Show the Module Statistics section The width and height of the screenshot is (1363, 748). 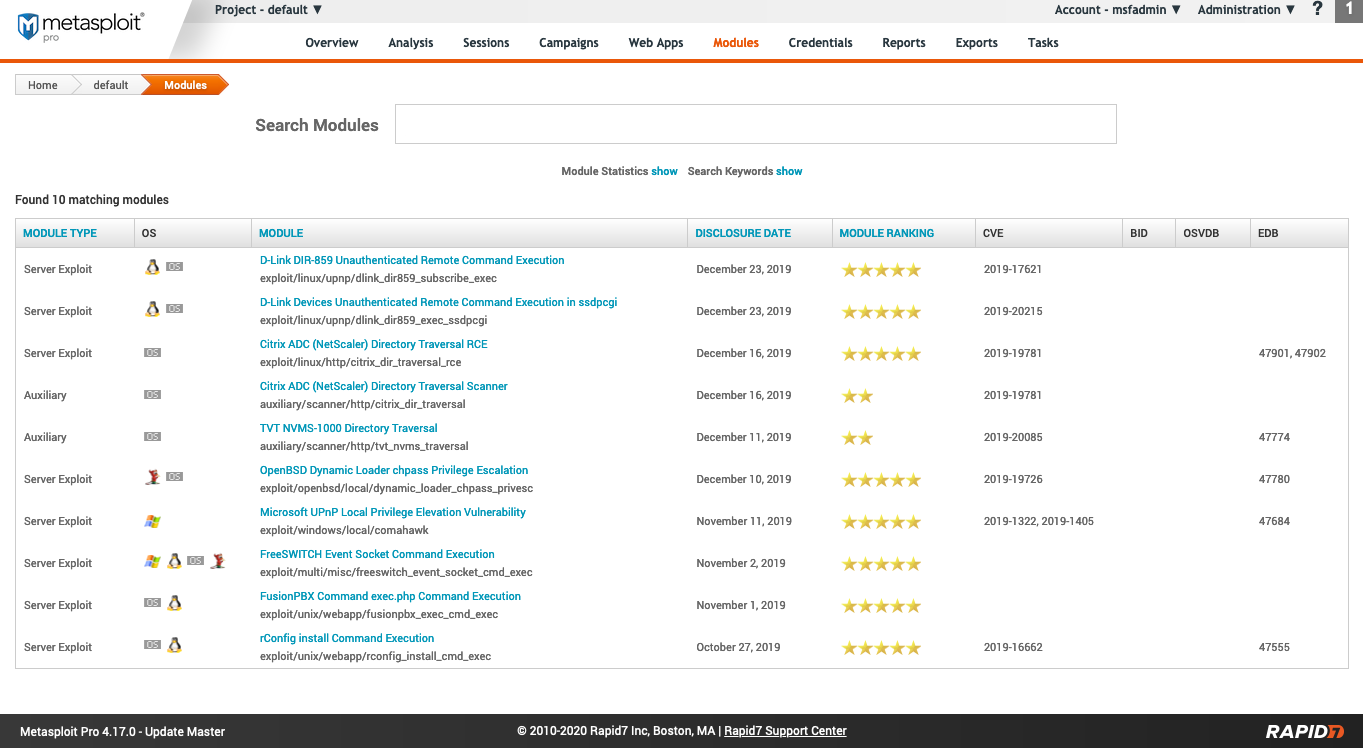664,171
